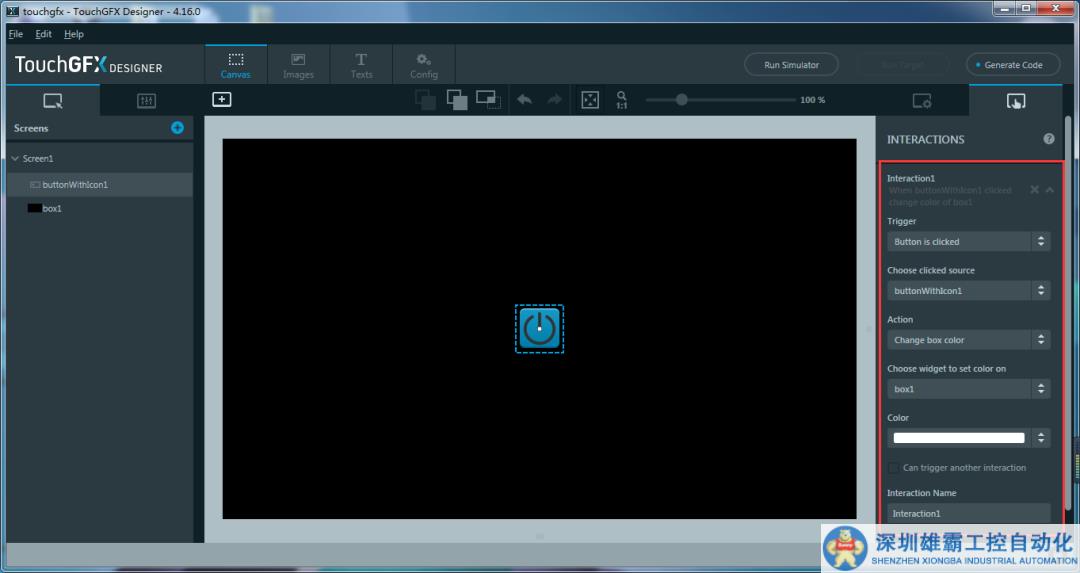This screenshot has height=573, width=1080.
Task: Open the add widget panel icon
Action: tap(222, 99)
